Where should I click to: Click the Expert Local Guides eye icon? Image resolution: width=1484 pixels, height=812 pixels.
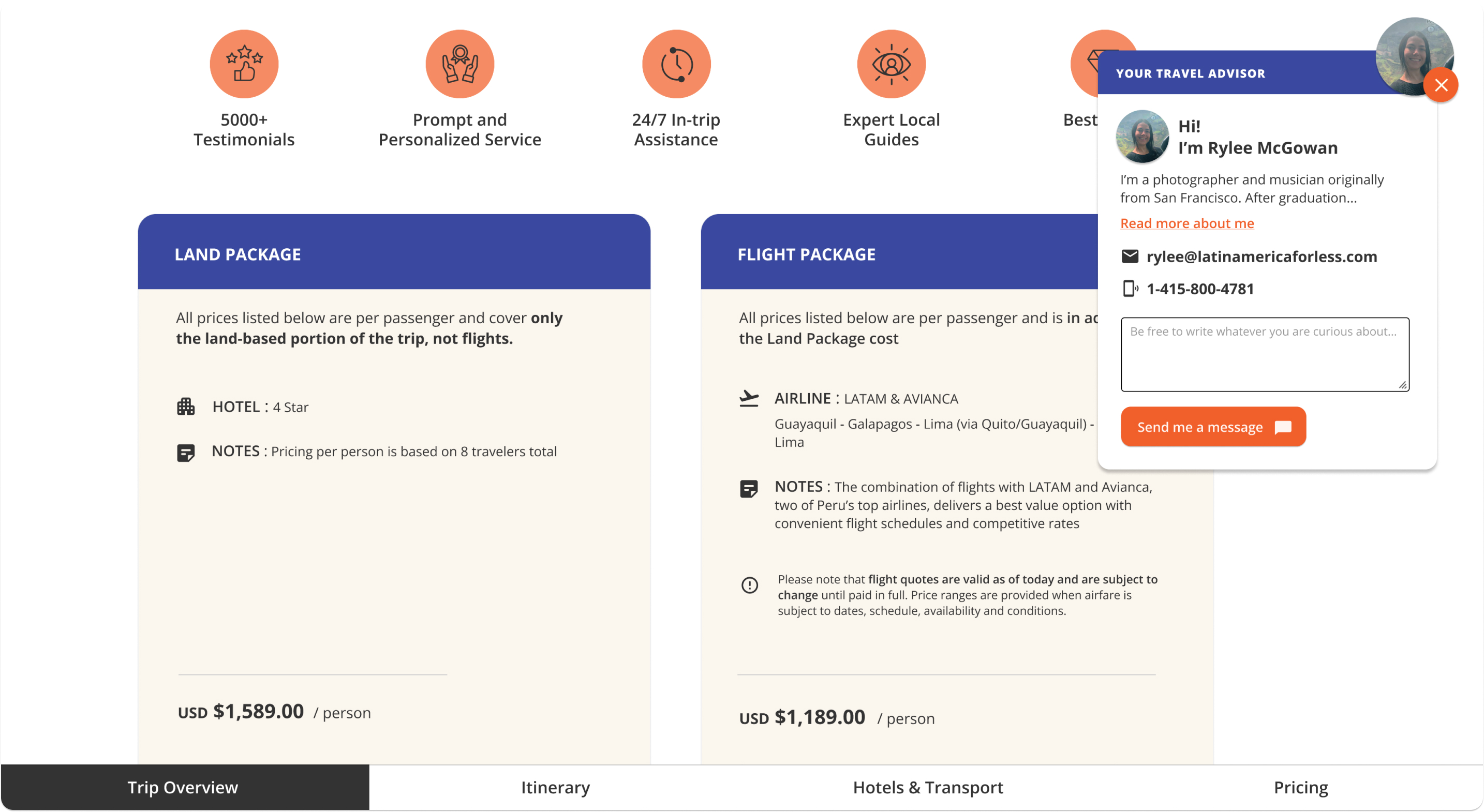pos(891,64)
